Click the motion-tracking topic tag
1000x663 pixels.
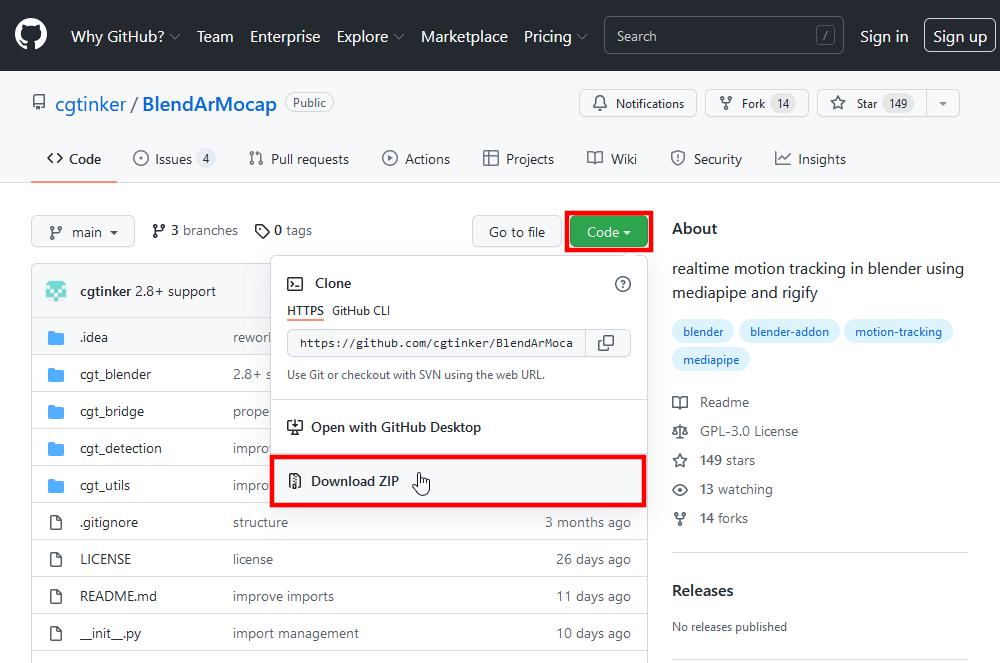[898, 332]
